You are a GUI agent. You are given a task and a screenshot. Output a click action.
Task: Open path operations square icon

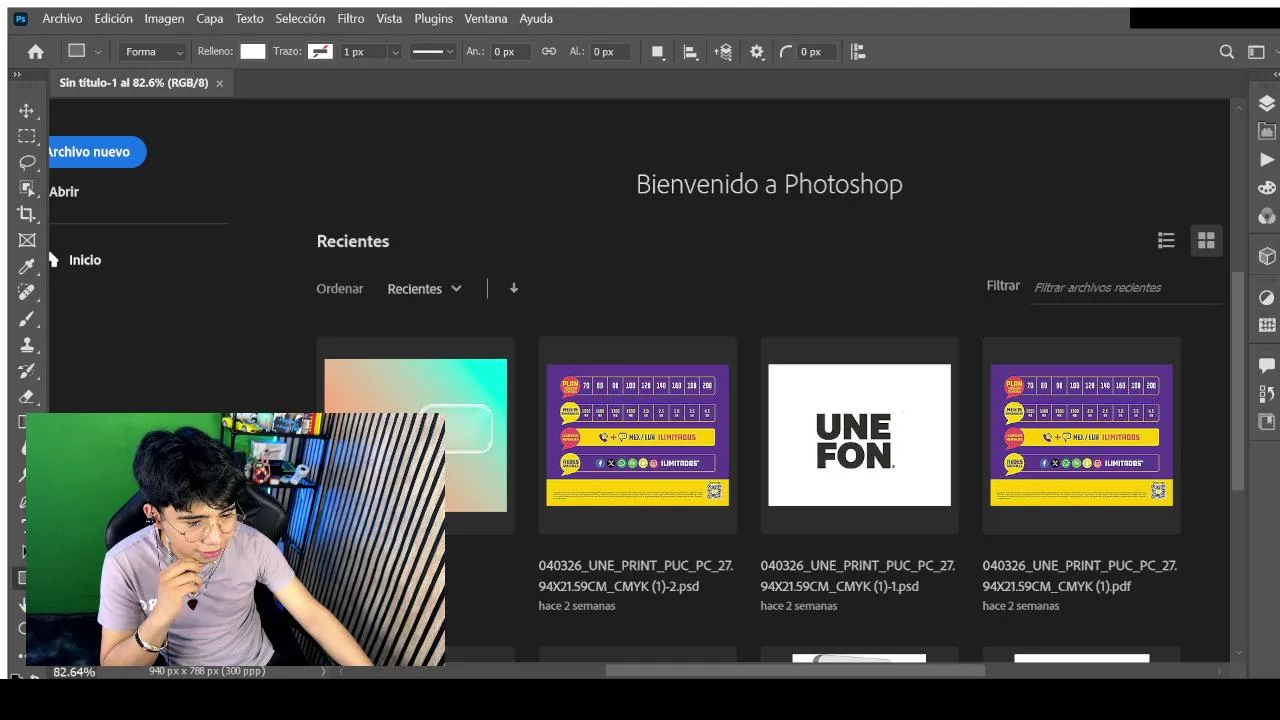[657, 52]
